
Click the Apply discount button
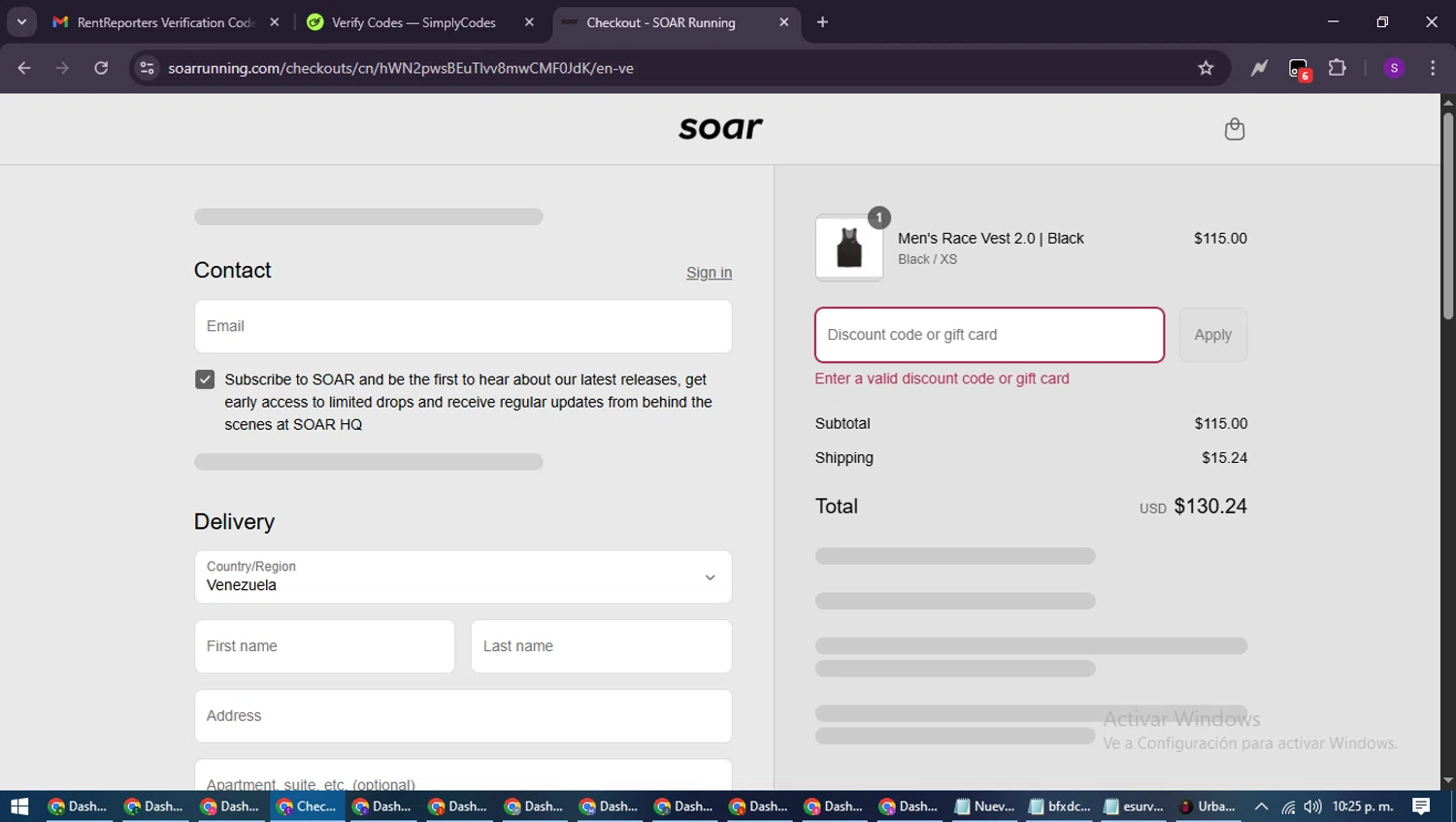[x=1212, y=335]
